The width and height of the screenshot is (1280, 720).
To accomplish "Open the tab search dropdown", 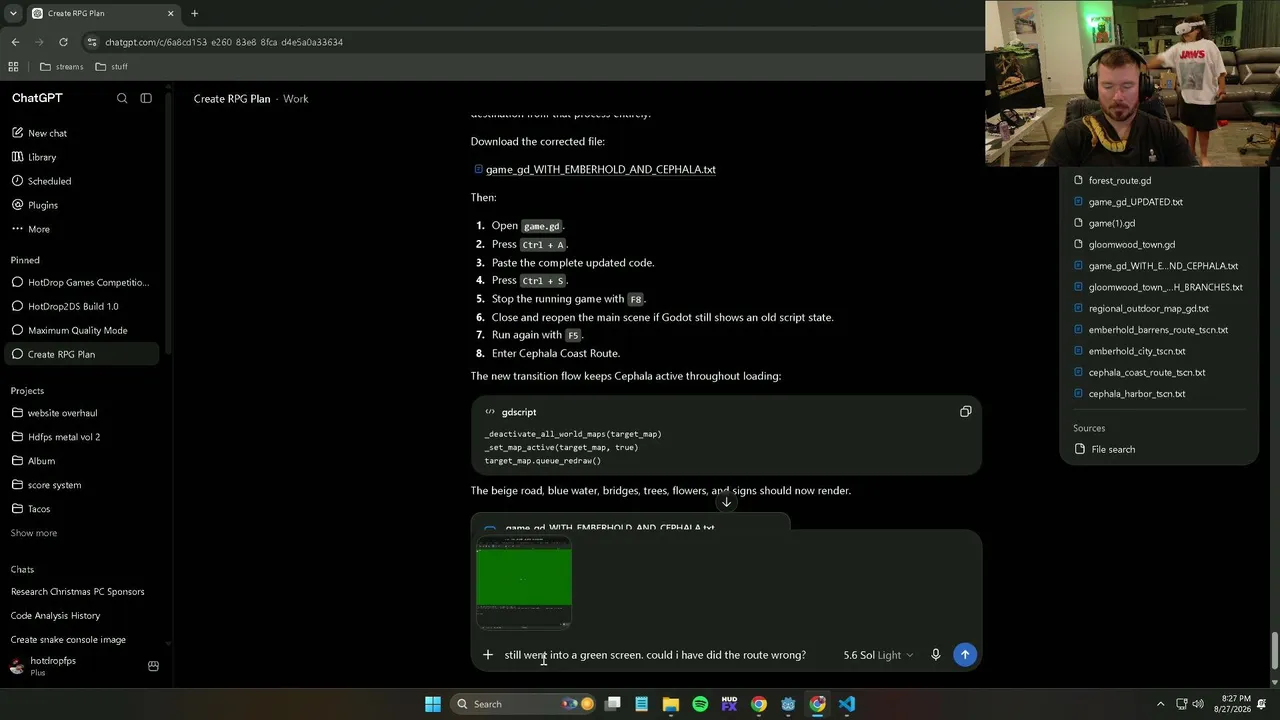I will point(13,13).
